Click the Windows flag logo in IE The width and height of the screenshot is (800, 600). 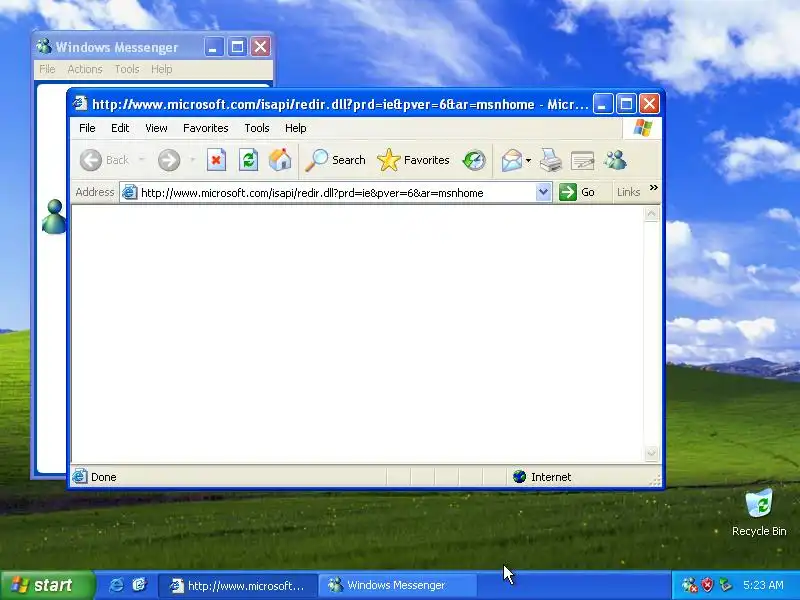click(x=642, y=128)
